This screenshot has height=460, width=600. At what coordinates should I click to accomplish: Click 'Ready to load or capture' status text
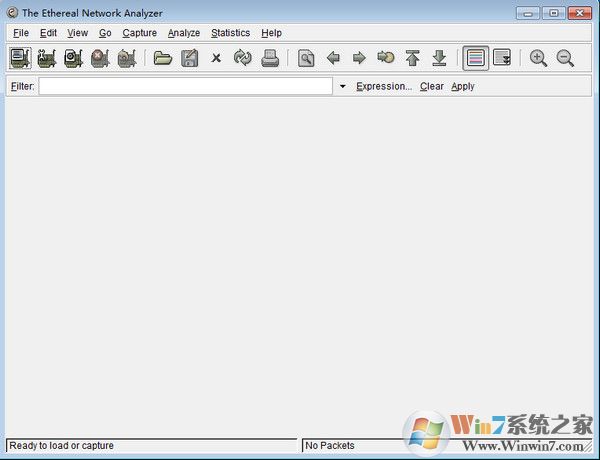(x=61, y=446)
